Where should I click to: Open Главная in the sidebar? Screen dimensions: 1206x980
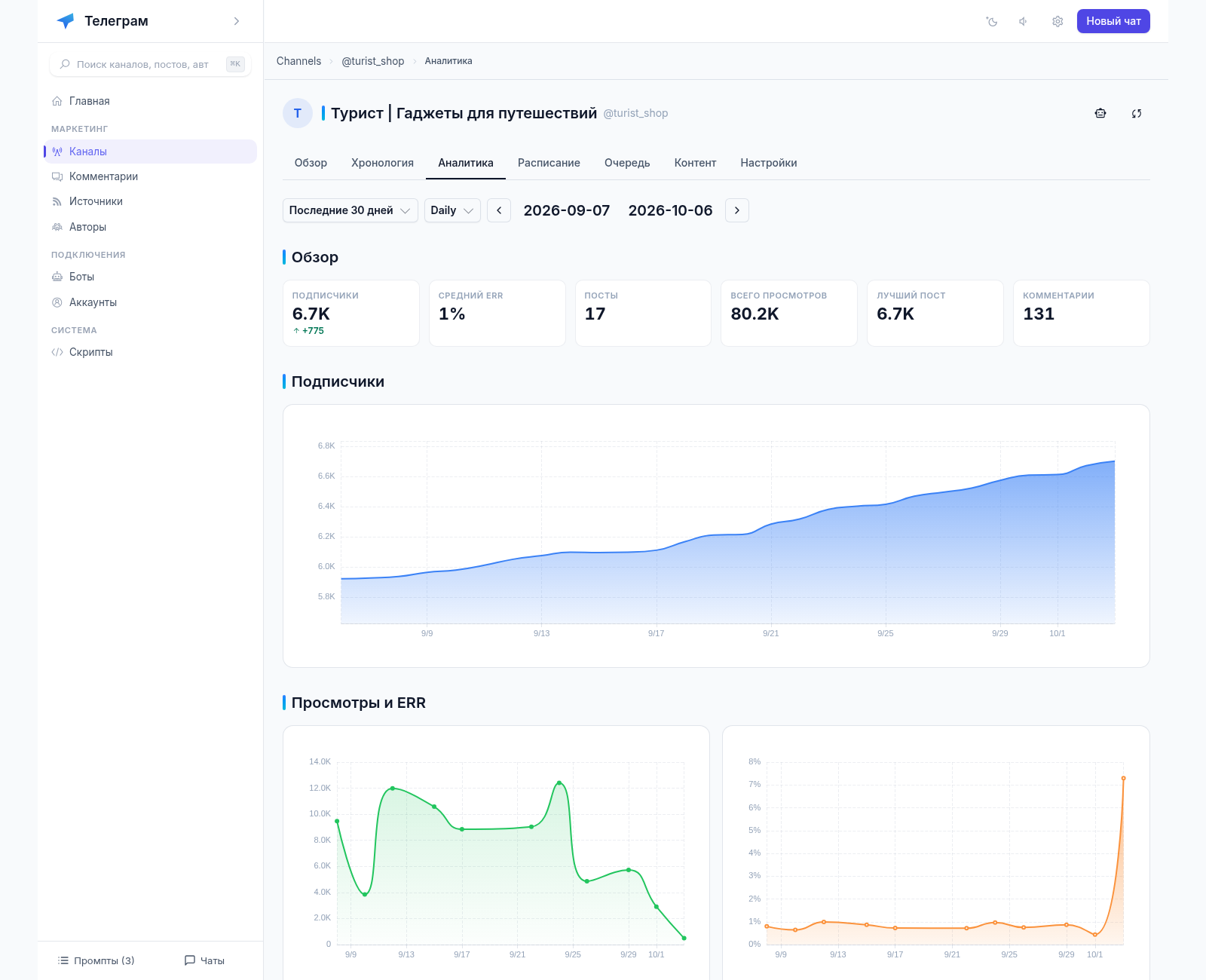[x=151, y=101]
